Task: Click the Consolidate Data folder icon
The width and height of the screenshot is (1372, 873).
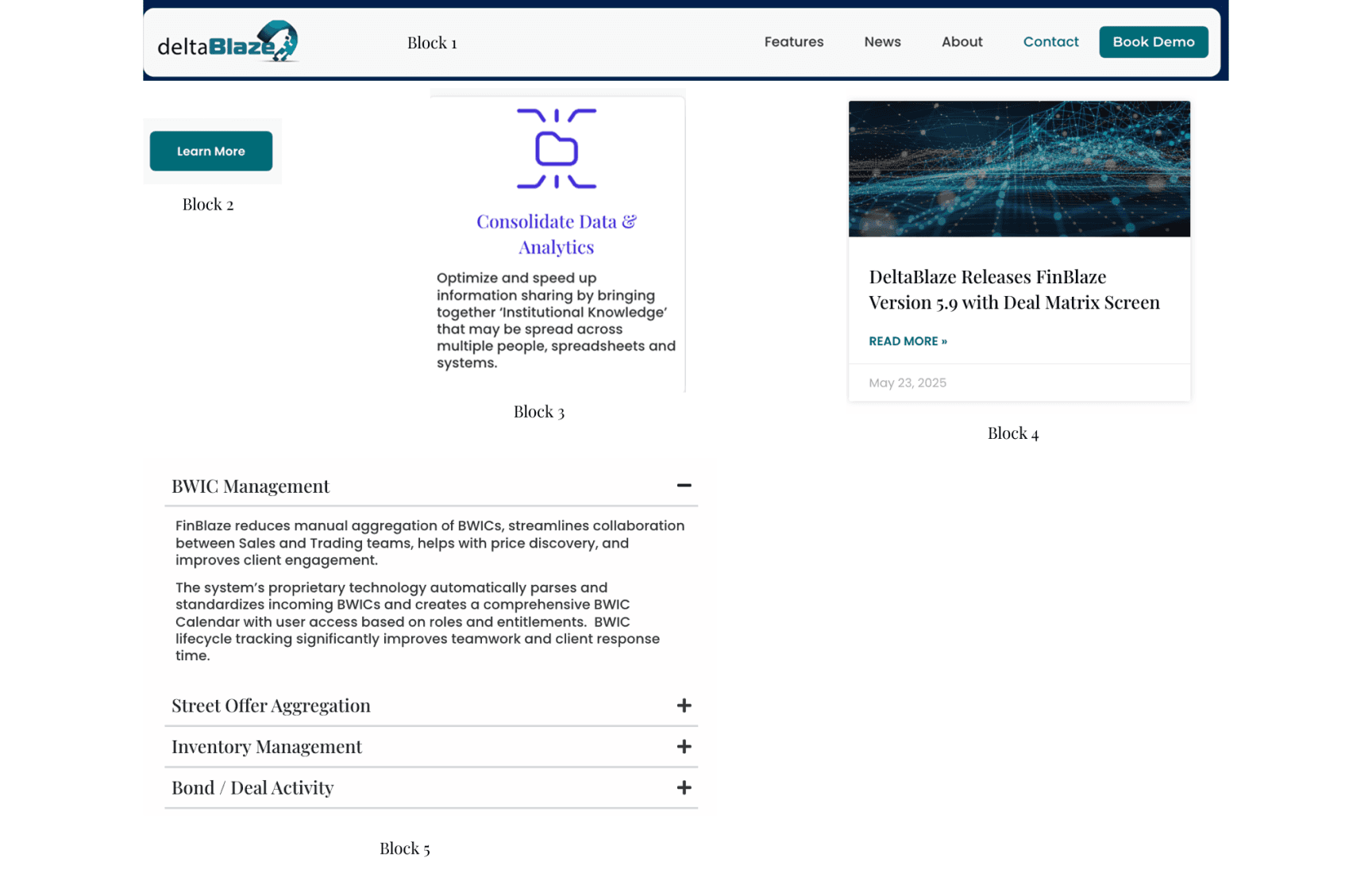Action: coord(557,148)
